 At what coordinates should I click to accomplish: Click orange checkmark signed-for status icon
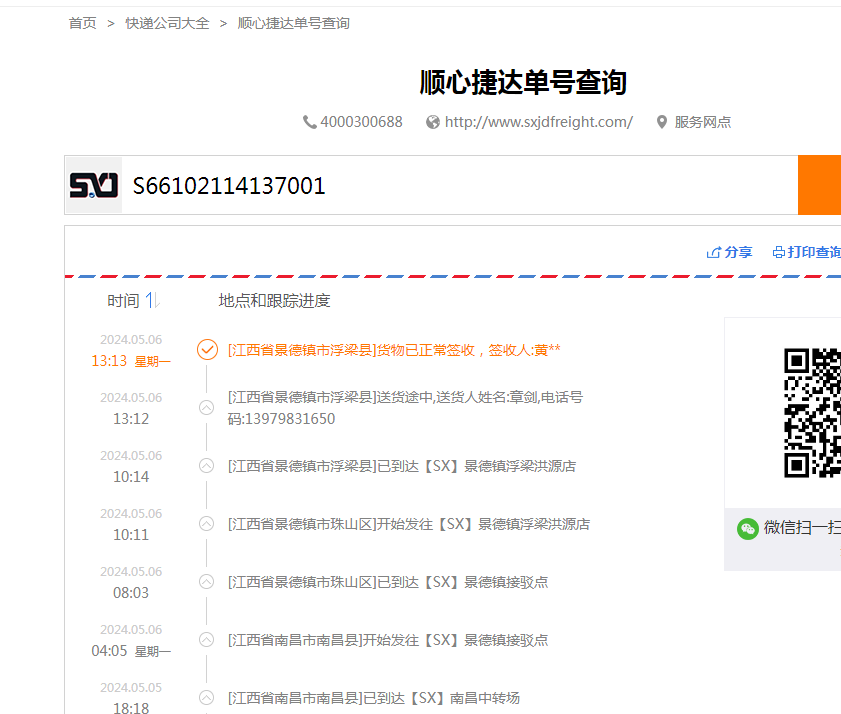pos(207,350)
